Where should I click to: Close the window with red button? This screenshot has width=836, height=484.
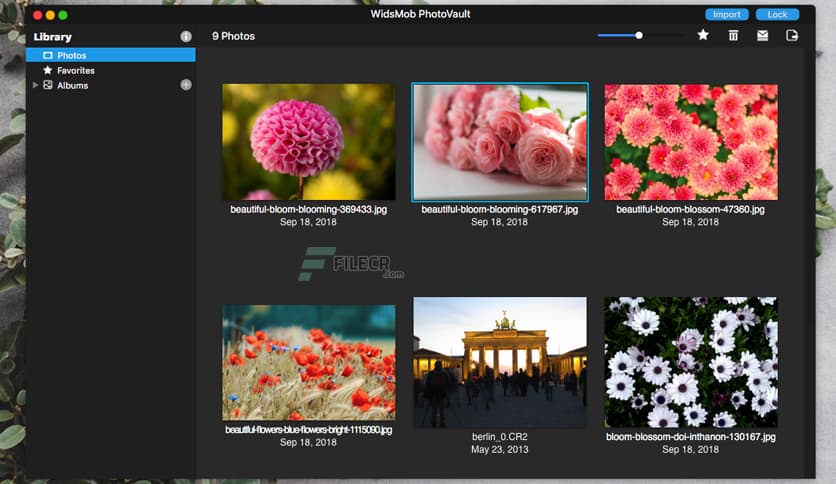coord(37,15)
